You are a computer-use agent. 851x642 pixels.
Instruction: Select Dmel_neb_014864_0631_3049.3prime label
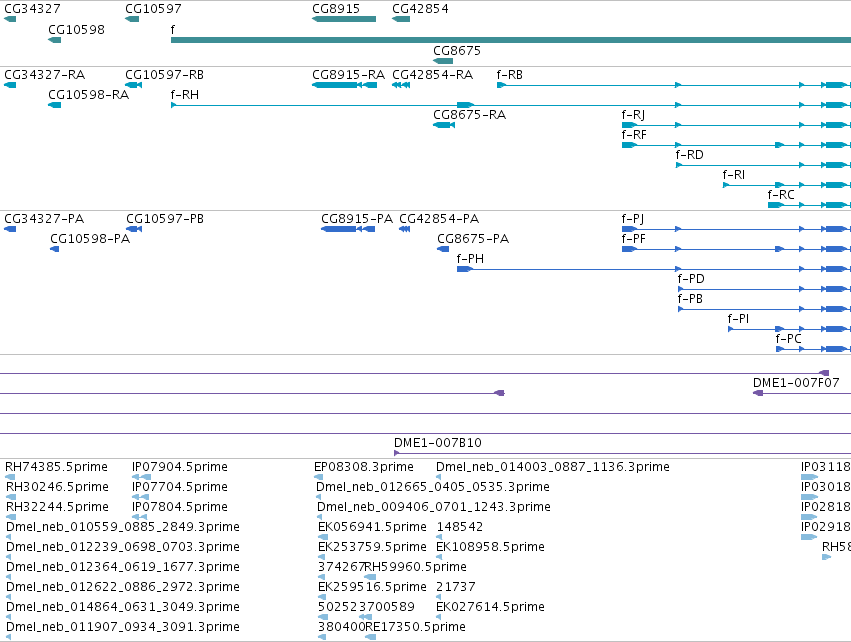123,607
